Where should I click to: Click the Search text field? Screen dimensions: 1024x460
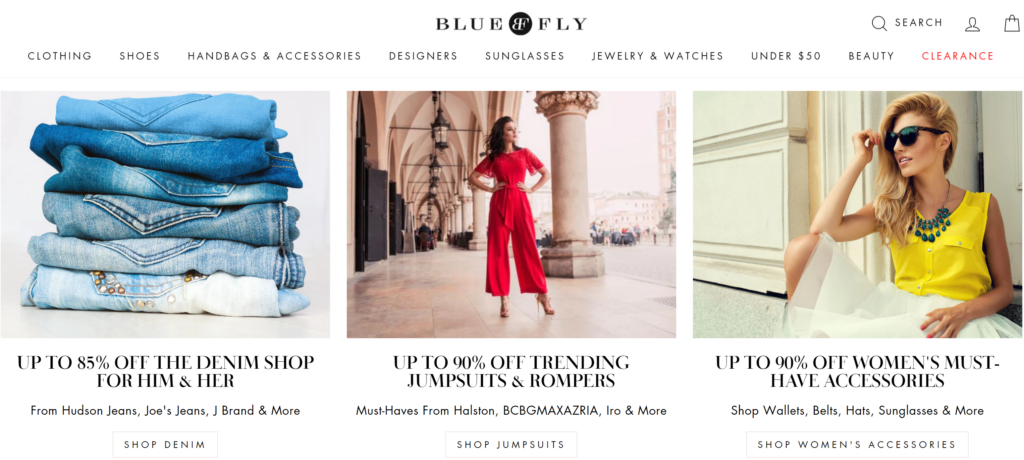918,23
